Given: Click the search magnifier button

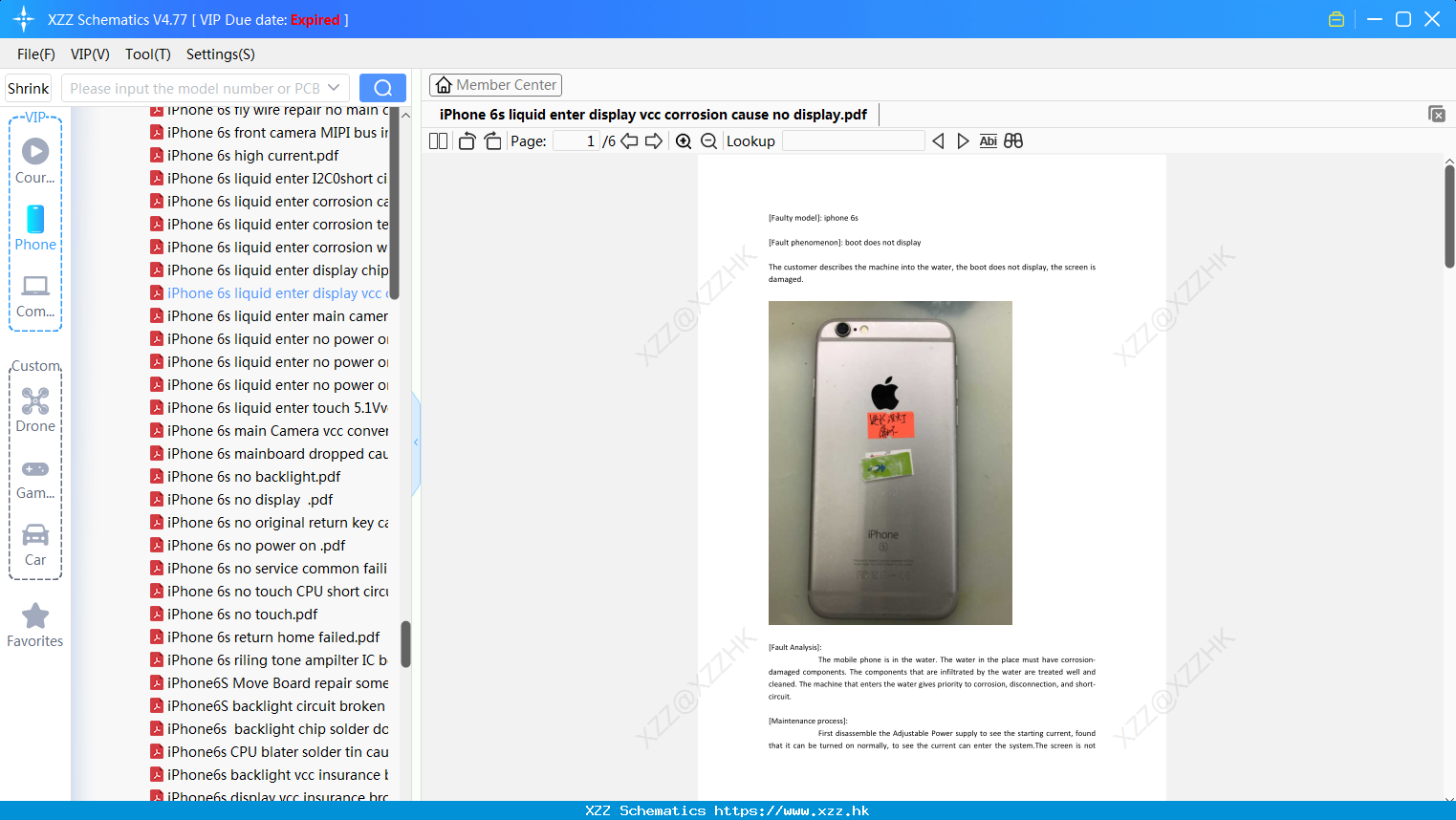Looking at the screenshot, I should (x=382, y=88).
